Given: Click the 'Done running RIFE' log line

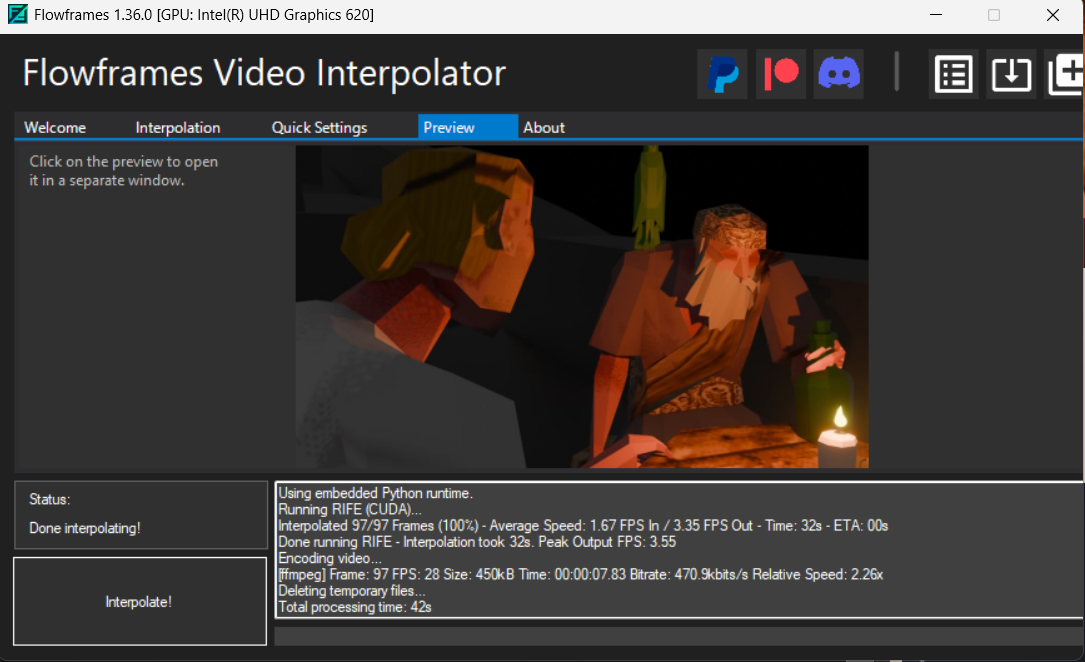Looking at the screenshot, I should 477,542.
